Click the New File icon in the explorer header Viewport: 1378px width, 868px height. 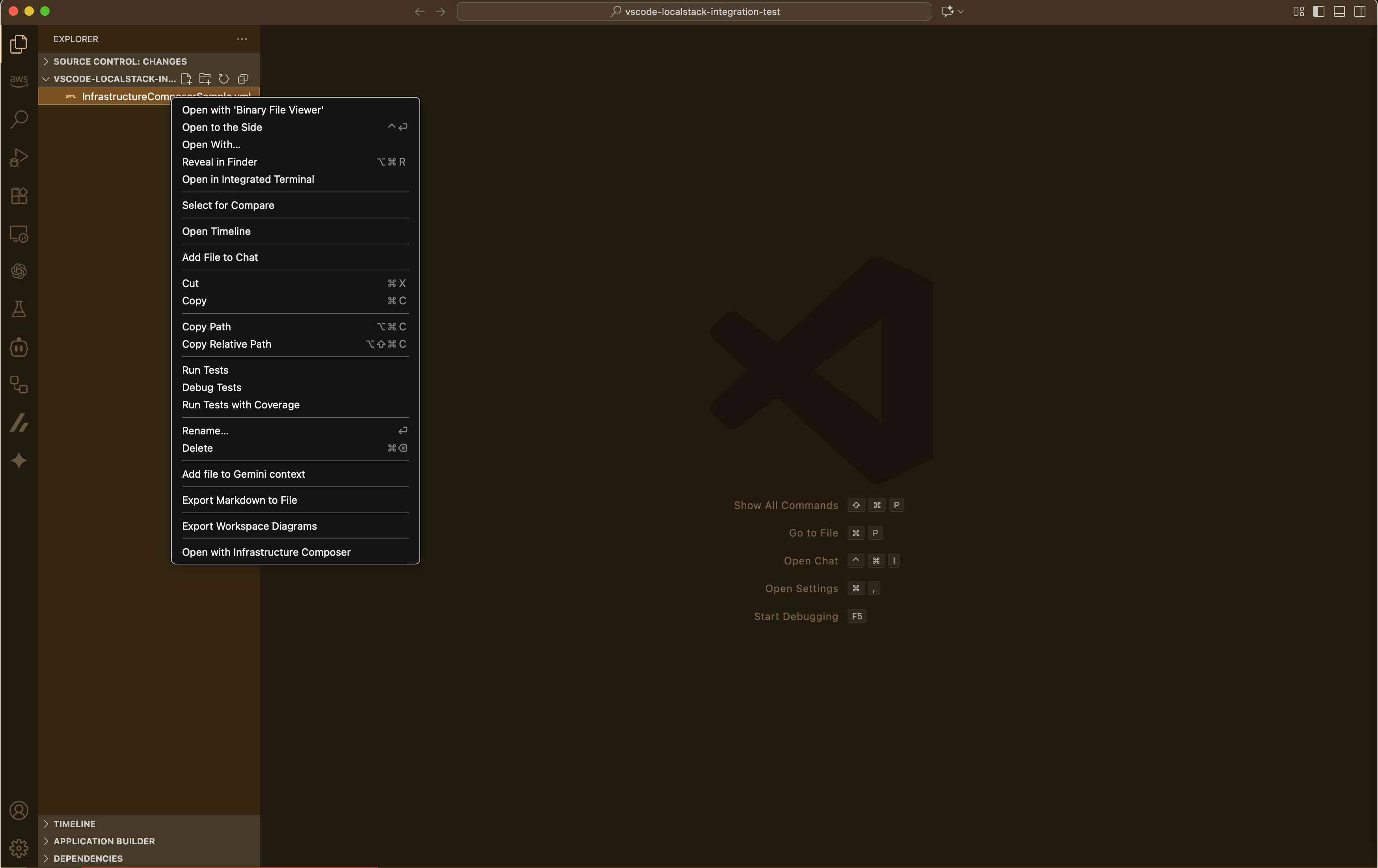click(186, 79)
